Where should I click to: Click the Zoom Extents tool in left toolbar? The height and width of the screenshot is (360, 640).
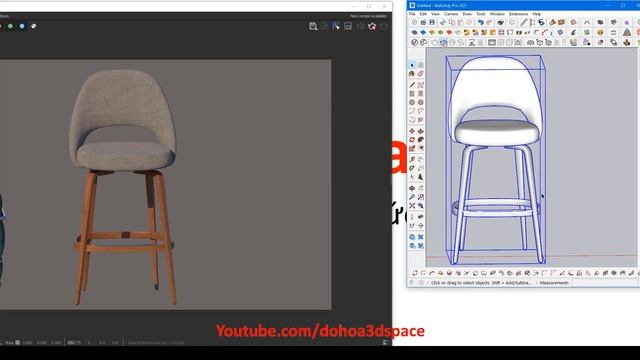tap(412, 206)
